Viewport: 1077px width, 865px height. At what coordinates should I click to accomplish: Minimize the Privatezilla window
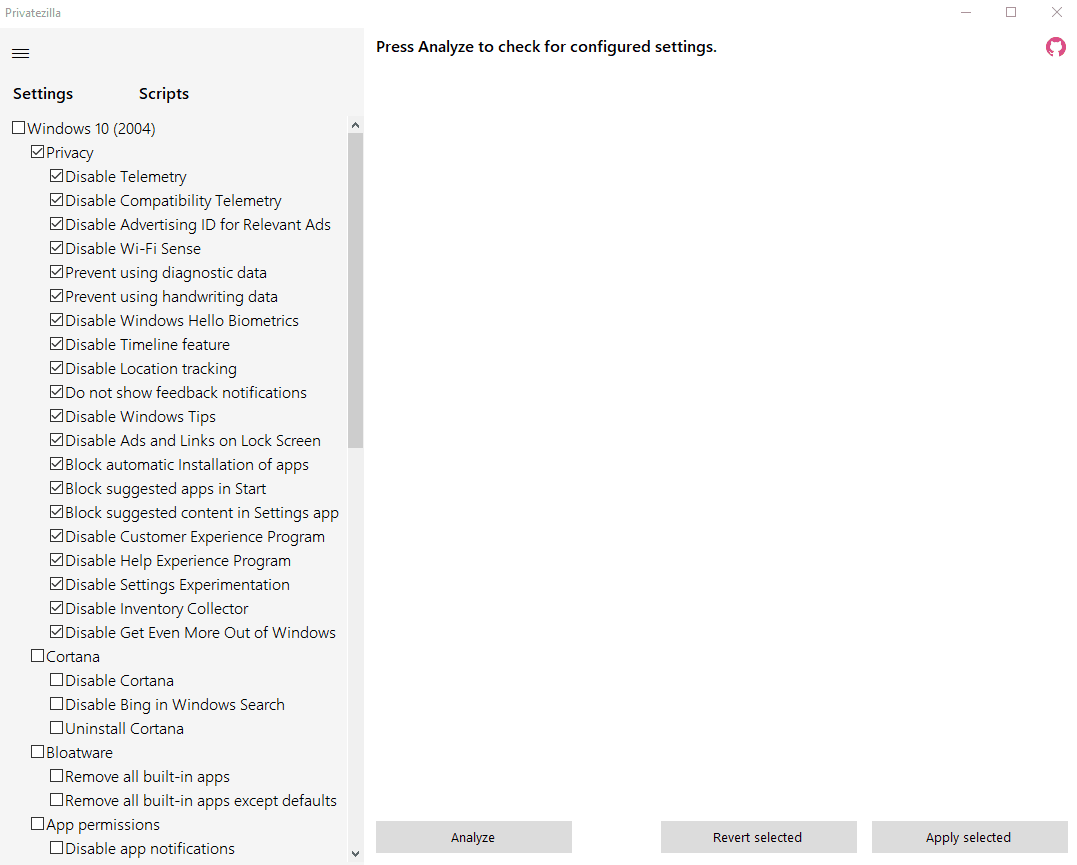tap(966, 12)
